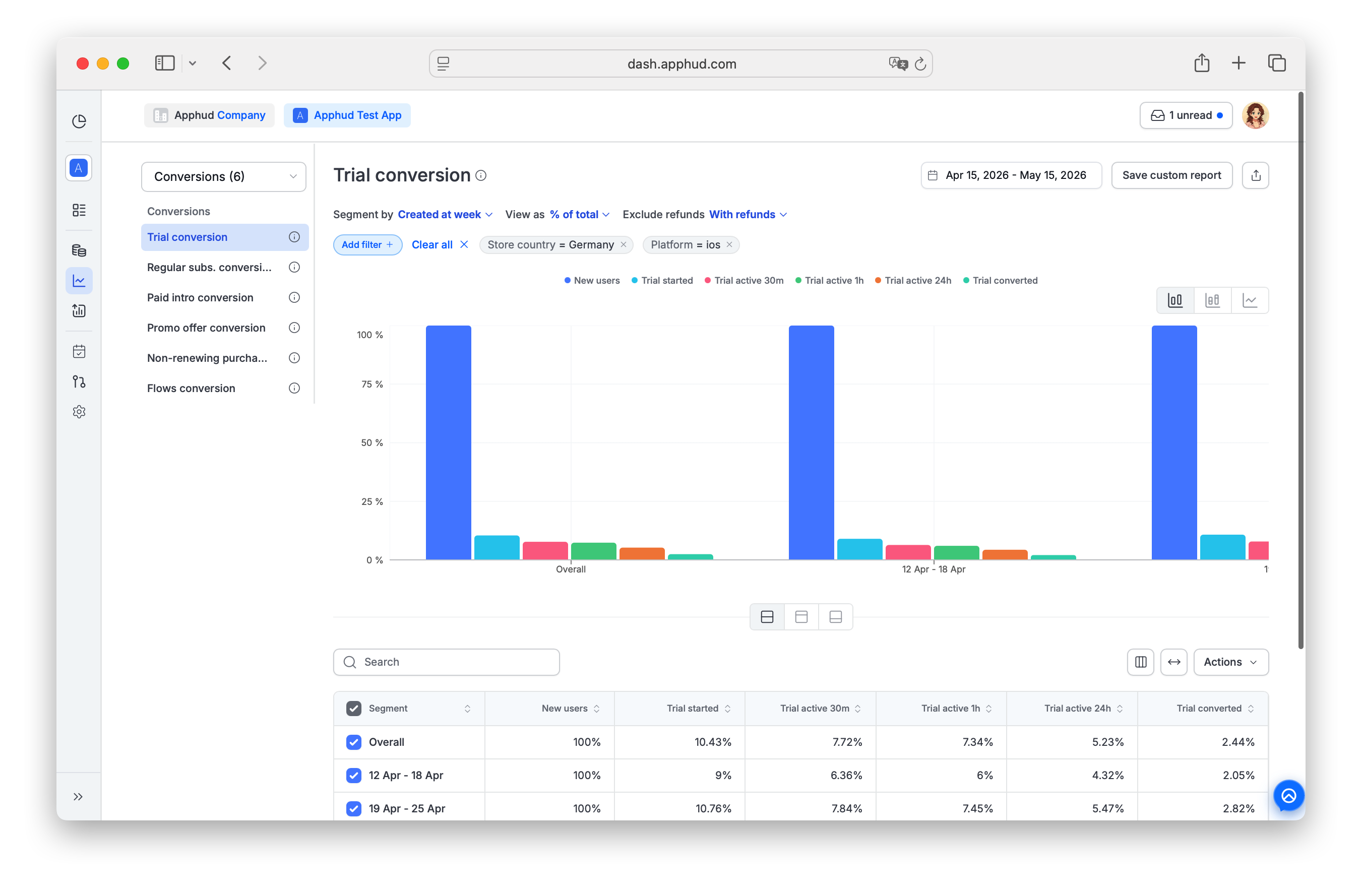Image resolution: width=1362 pixels, height=896 pixels.
Task: Switch to stacked bar chart view
Action: point(1213,300)
